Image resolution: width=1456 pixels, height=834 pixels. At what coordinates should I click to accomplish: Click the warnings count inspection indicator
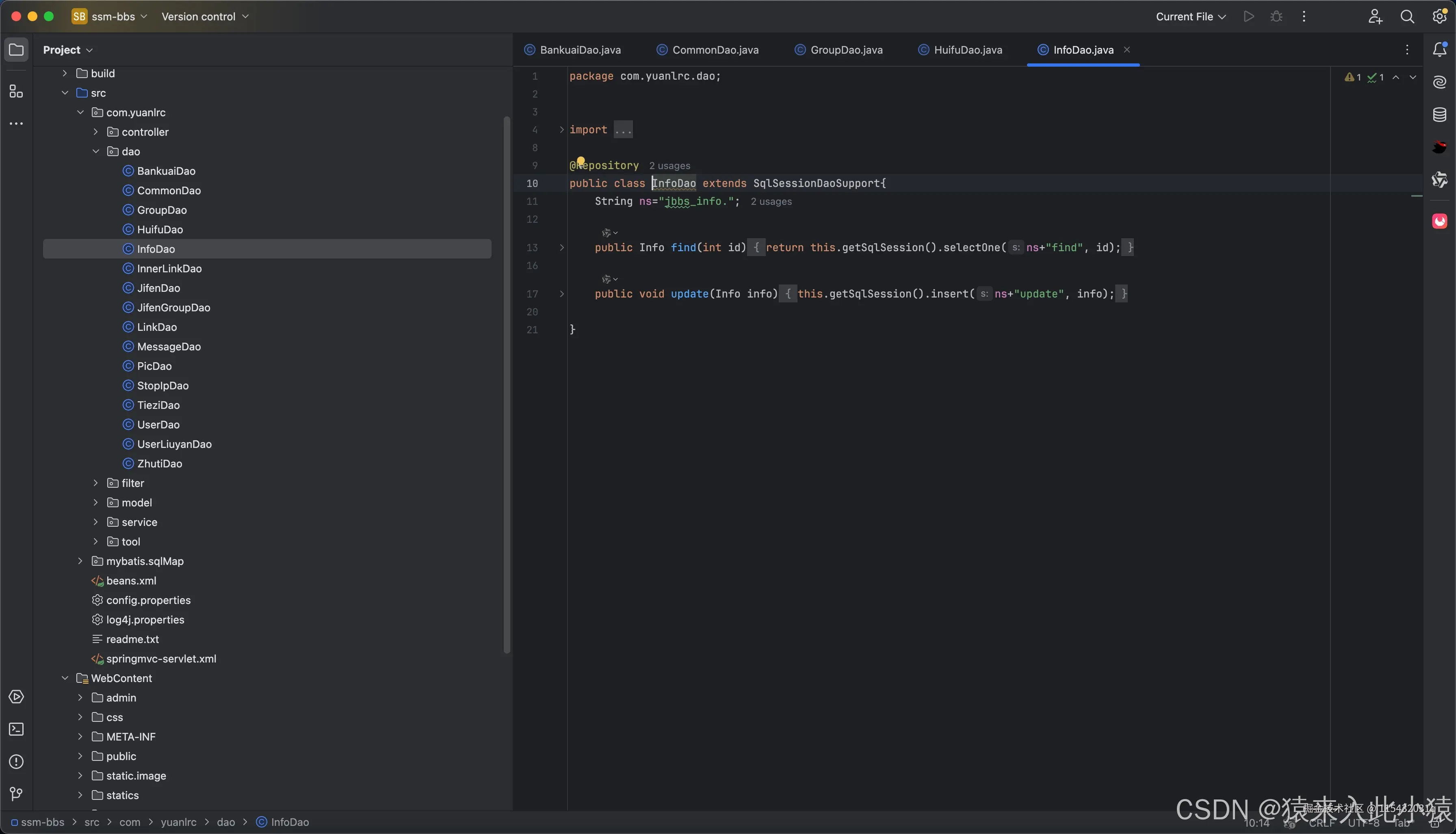(x=1353, y=77)
